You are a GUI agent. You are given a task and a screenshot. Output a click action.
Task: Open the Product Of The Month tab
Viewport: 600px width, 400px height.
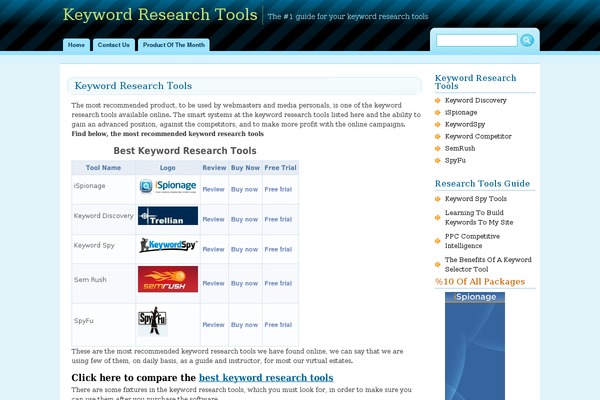tap(174, 45)
